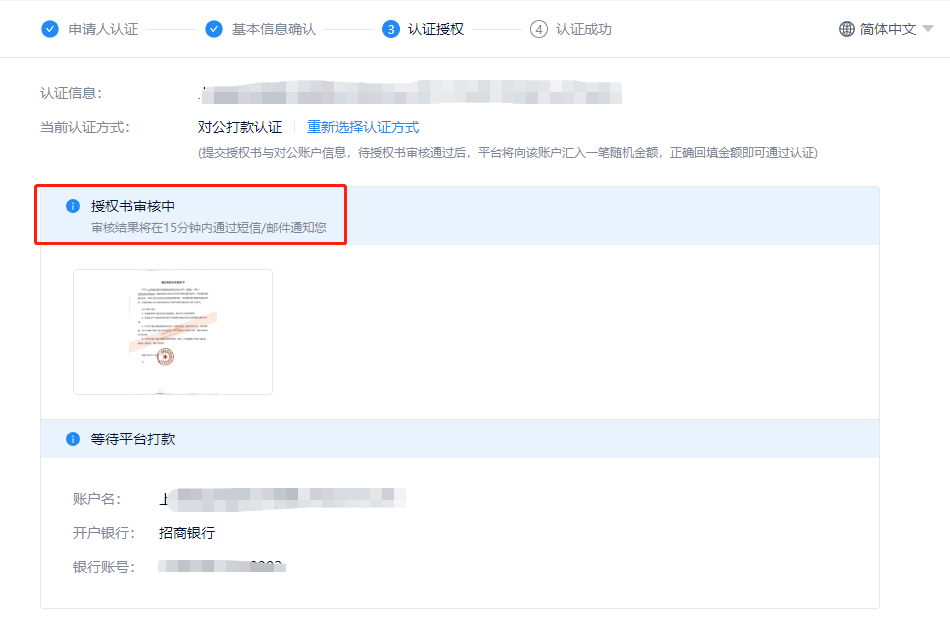Click the checkmark icon on 基本信息确认 step

(214, 29)
